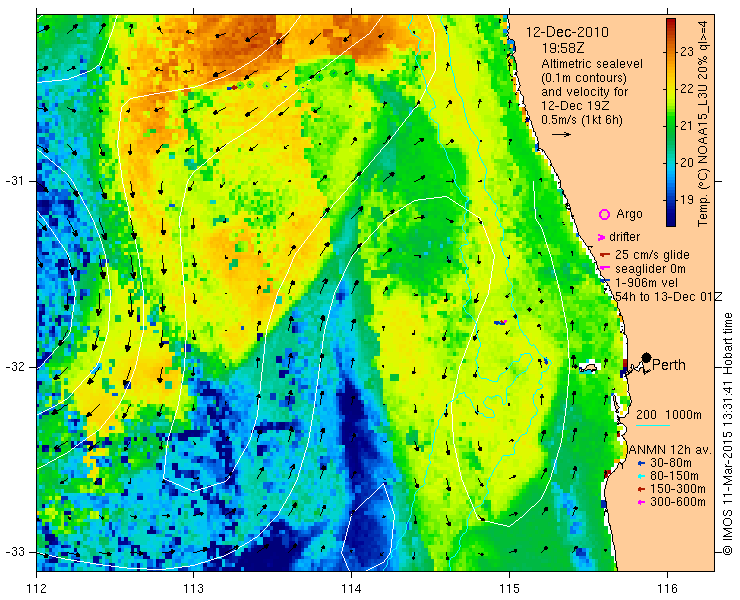Viewport: 740px width, 600px height.
Task: Click the colorbar tick label 22
Action: [687, 89]
